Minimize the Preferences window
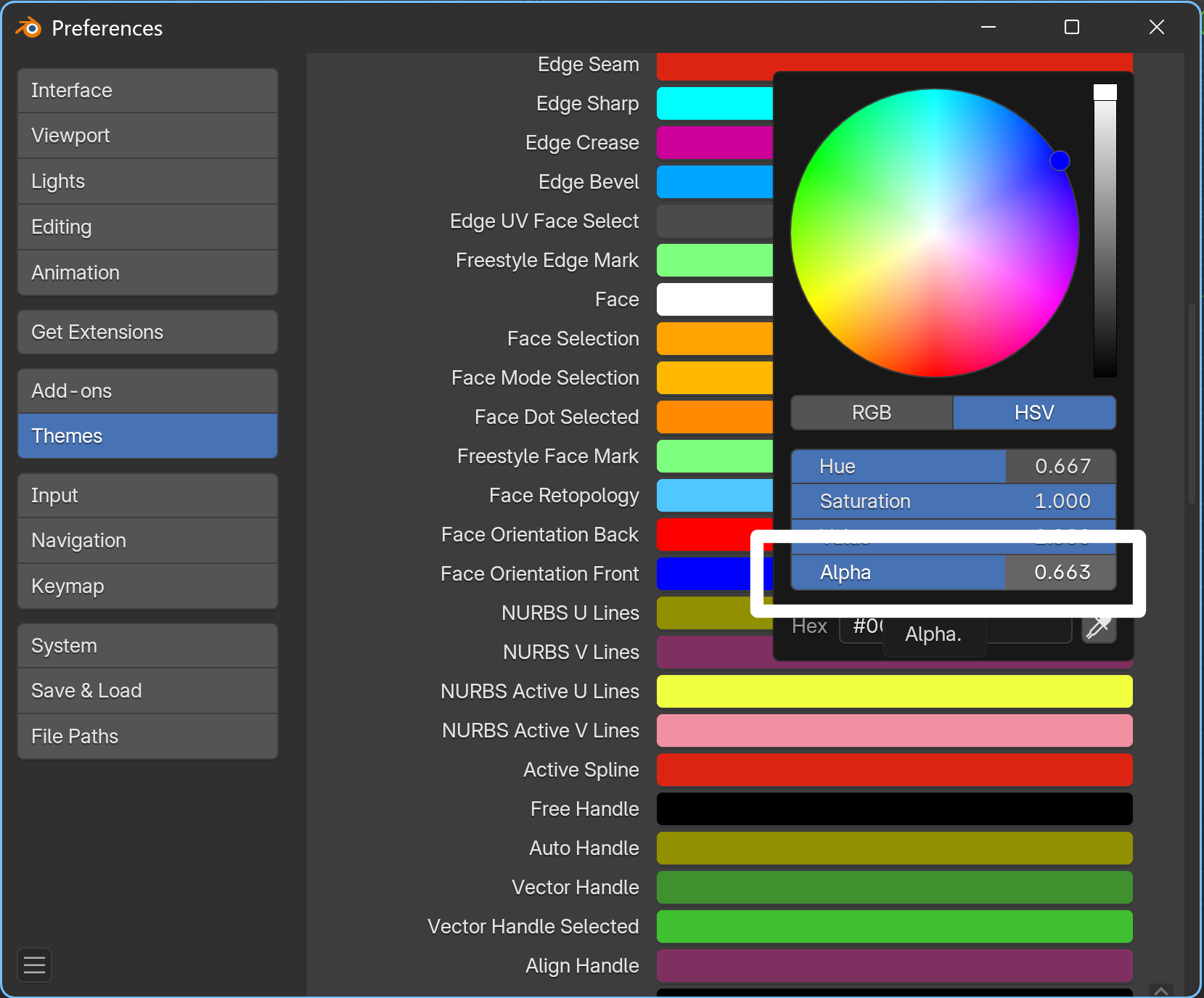 click(x=988, y=28)
